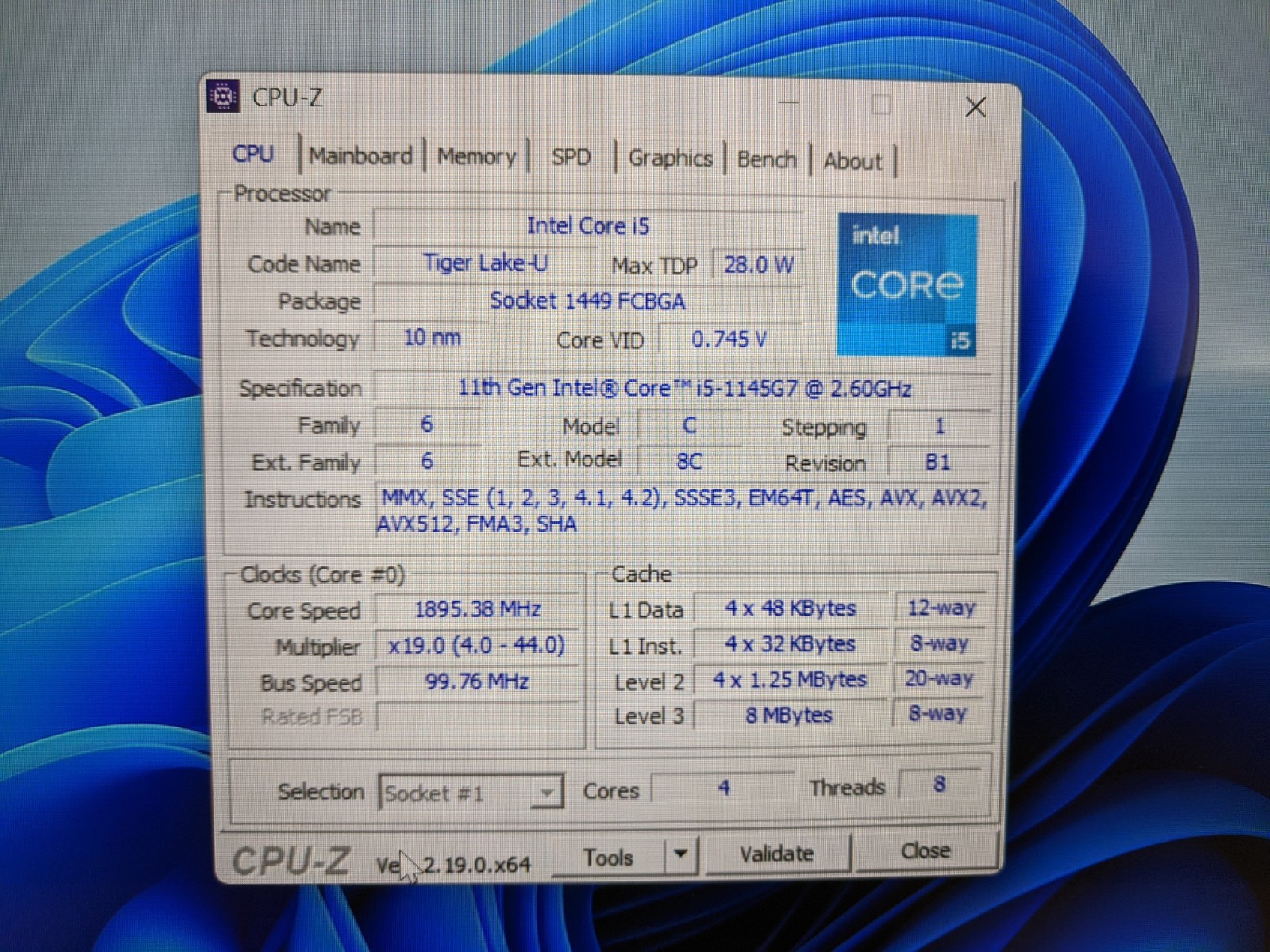The width and height of the screenshot is (1270, 952).
Task: Expand the Tools dropdown arrow
Action: [x=680, y=854]
